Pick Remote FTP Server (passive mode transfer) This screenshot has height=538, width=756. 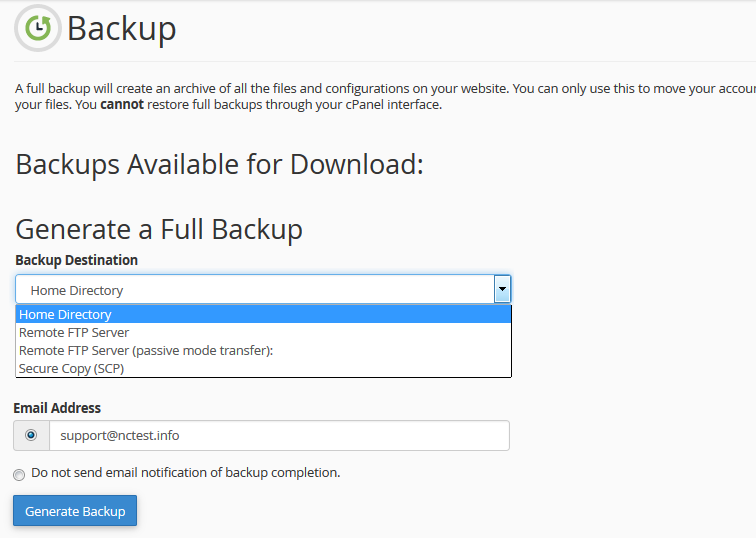pyautogui.click(x=146, y=350)
